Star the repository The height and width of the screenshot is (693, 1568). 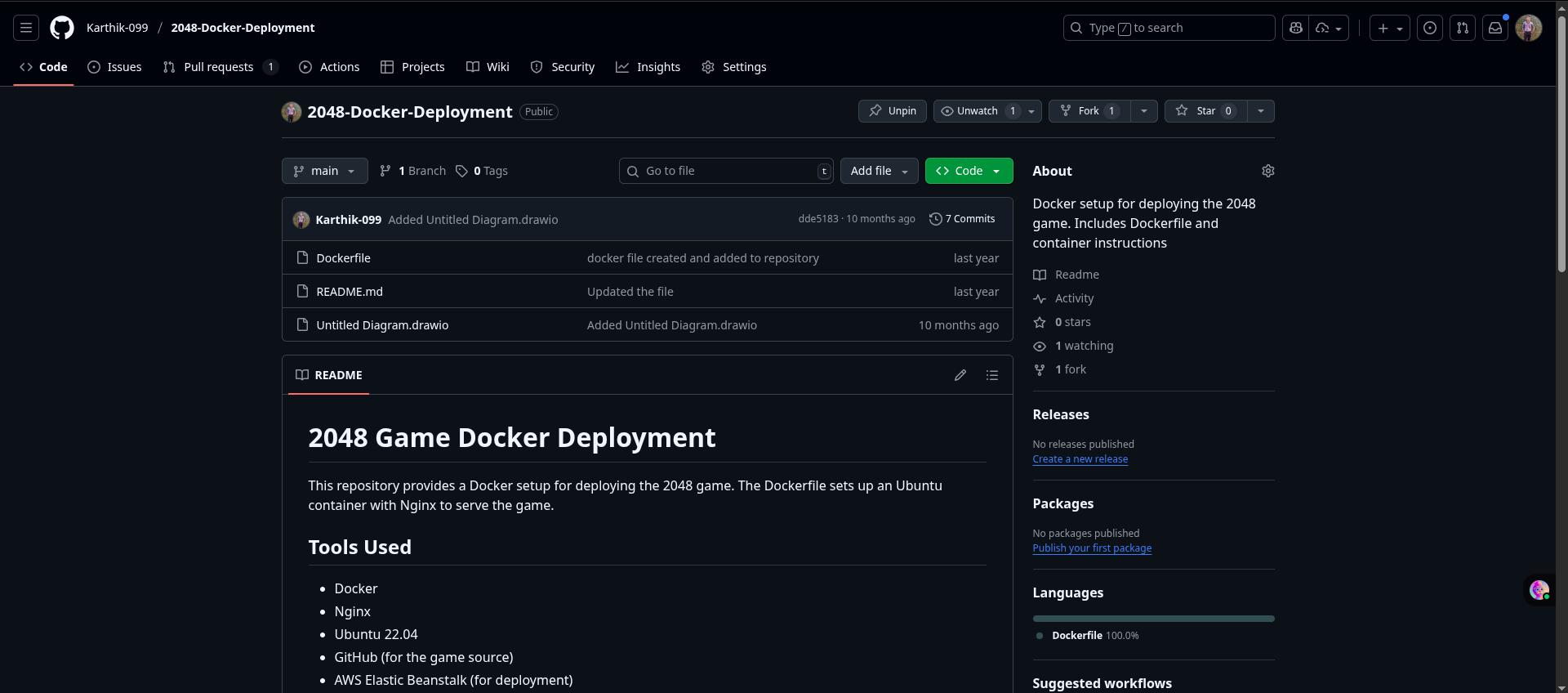point(1205,111)
